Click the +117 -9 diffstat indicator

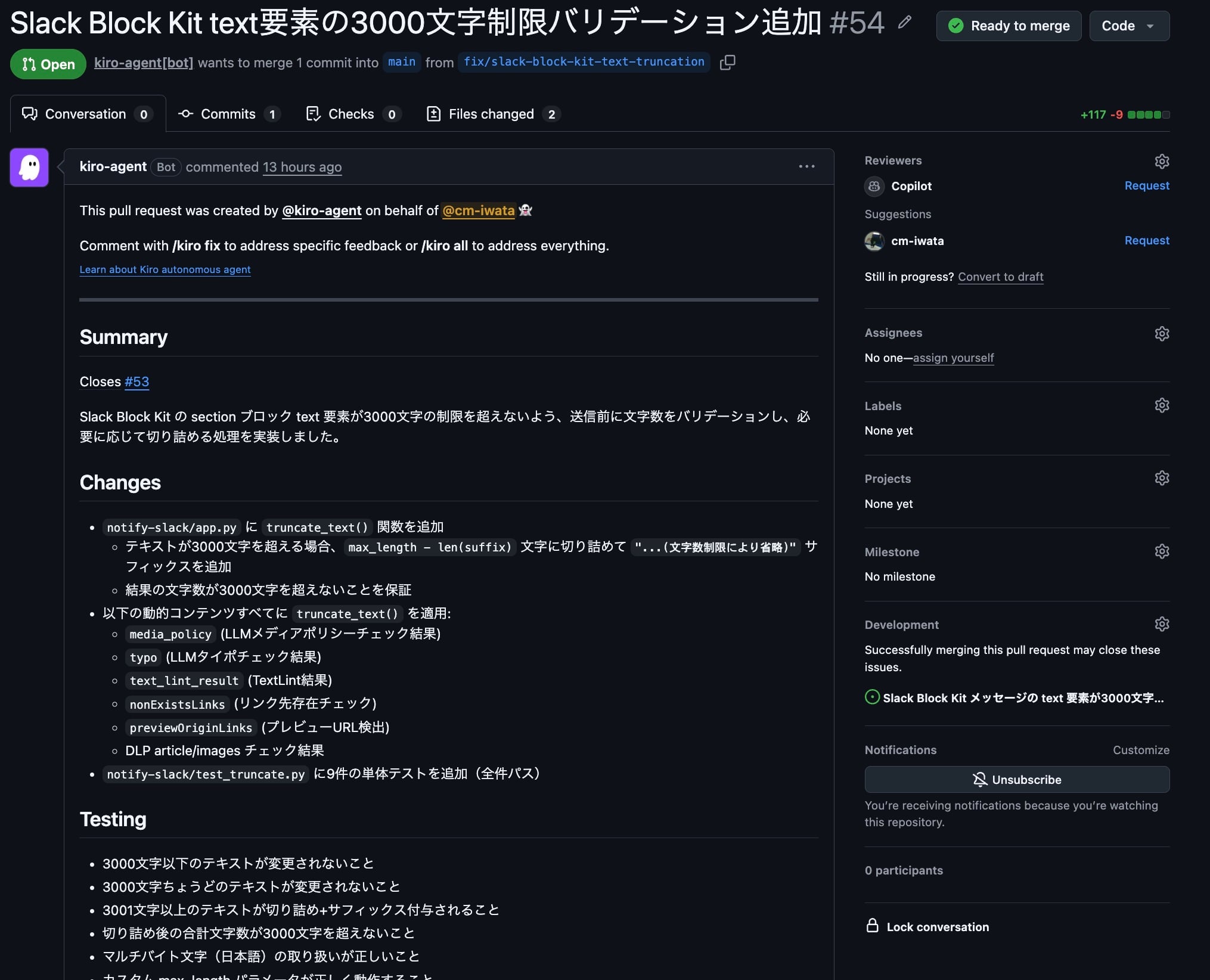1125,114
